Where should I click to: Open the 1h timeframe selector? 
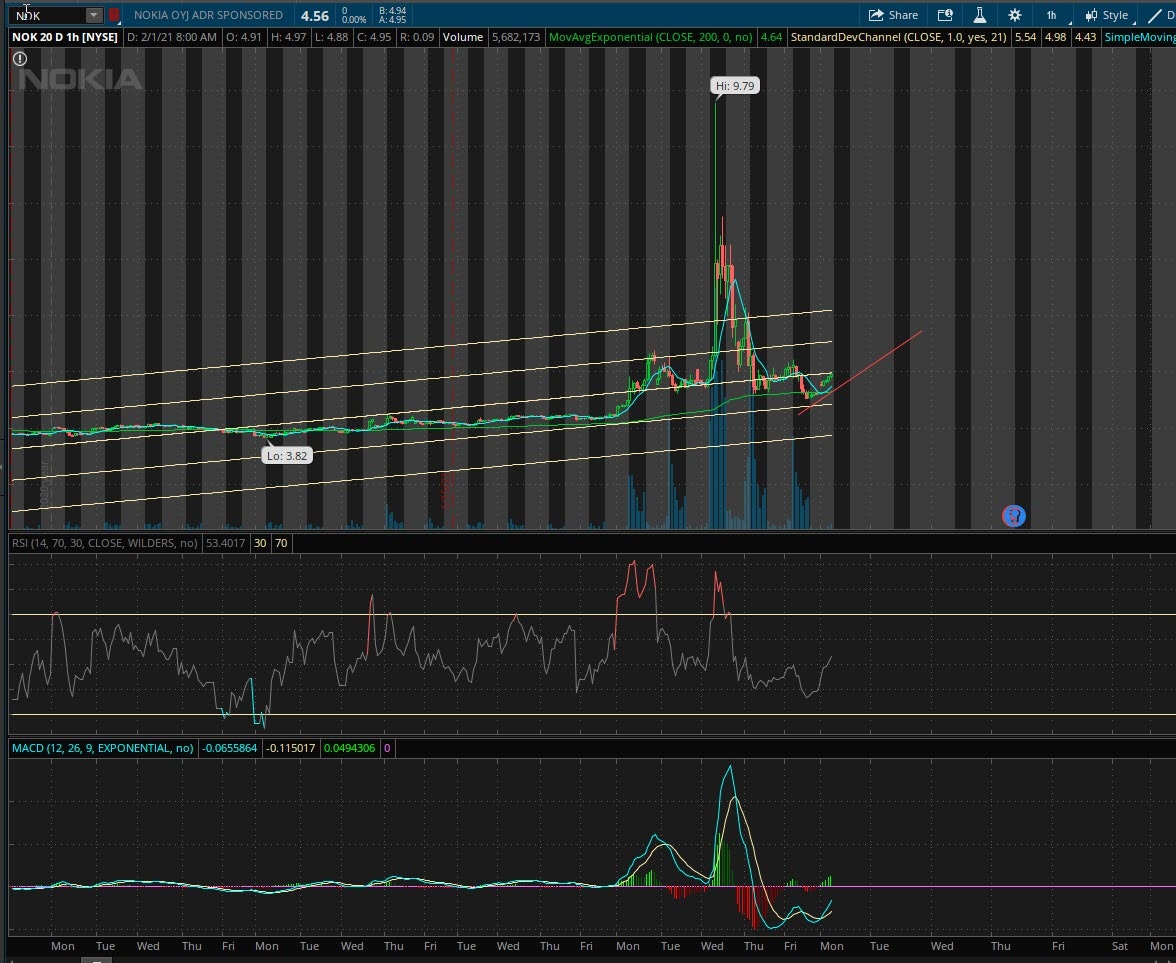1052,15
